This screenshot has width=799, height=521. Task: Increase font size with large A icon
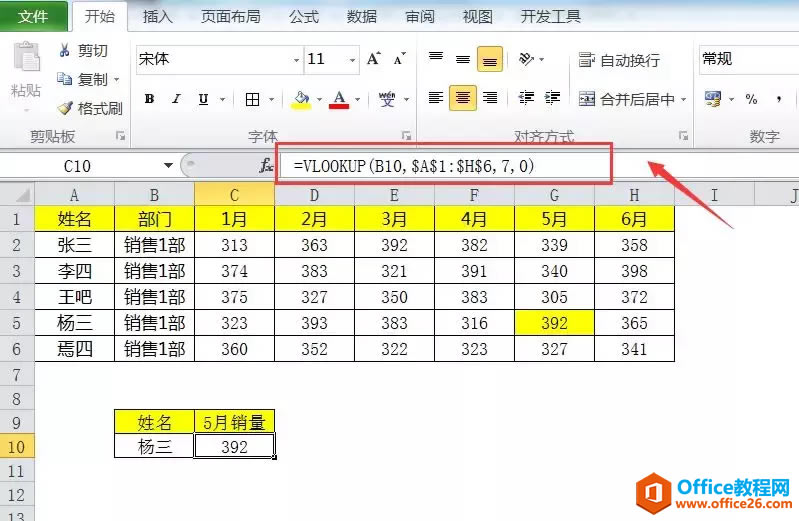coord(374,59)
